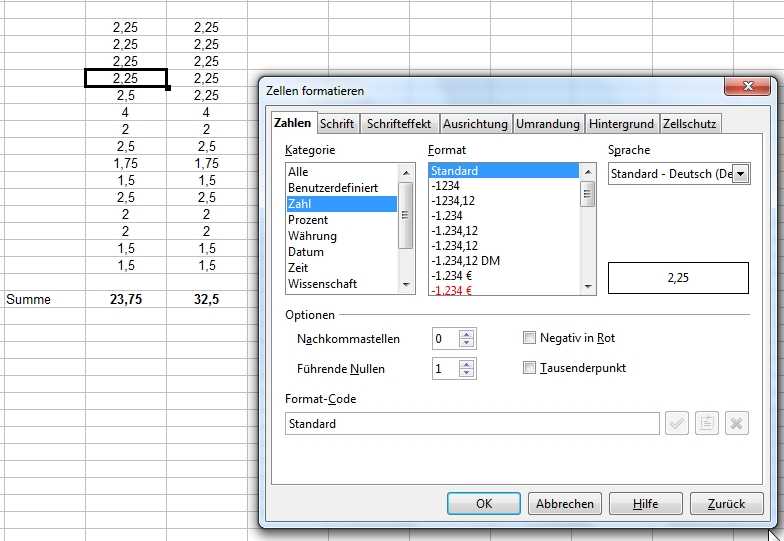Go to the Hintergrund tab
This screenshot has width=784, height=541.
point(621,124)
